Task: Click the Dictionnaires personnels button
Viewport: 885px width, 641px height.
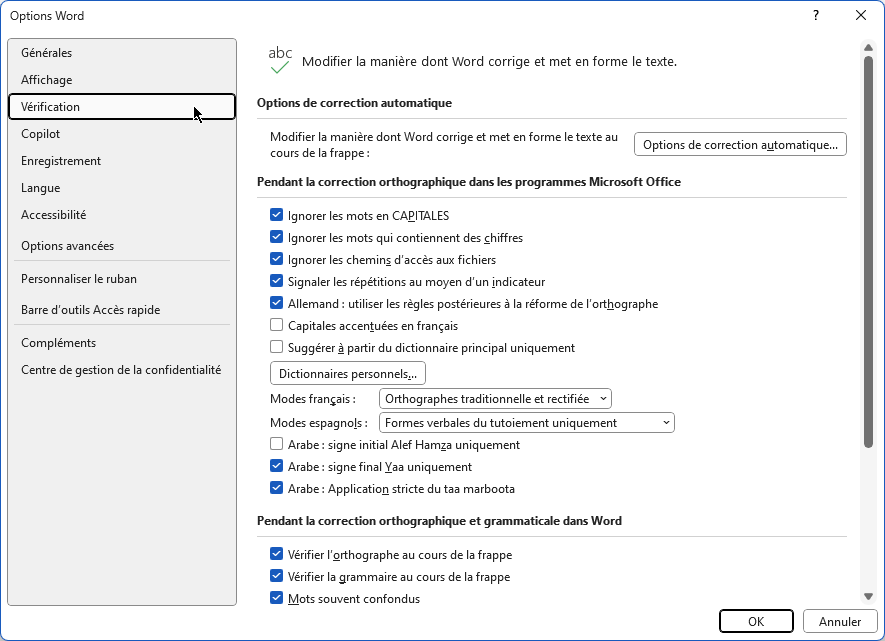Action: point(348,374)
